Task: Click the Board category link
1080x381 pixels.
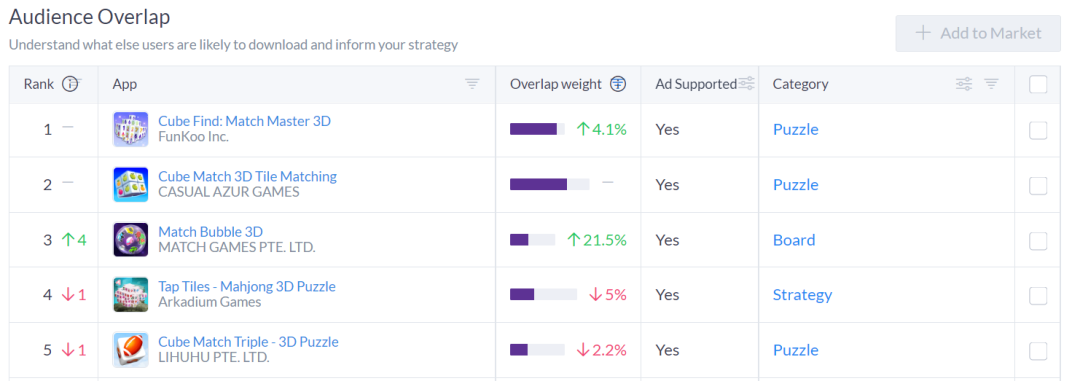Action: click(794, 240)
